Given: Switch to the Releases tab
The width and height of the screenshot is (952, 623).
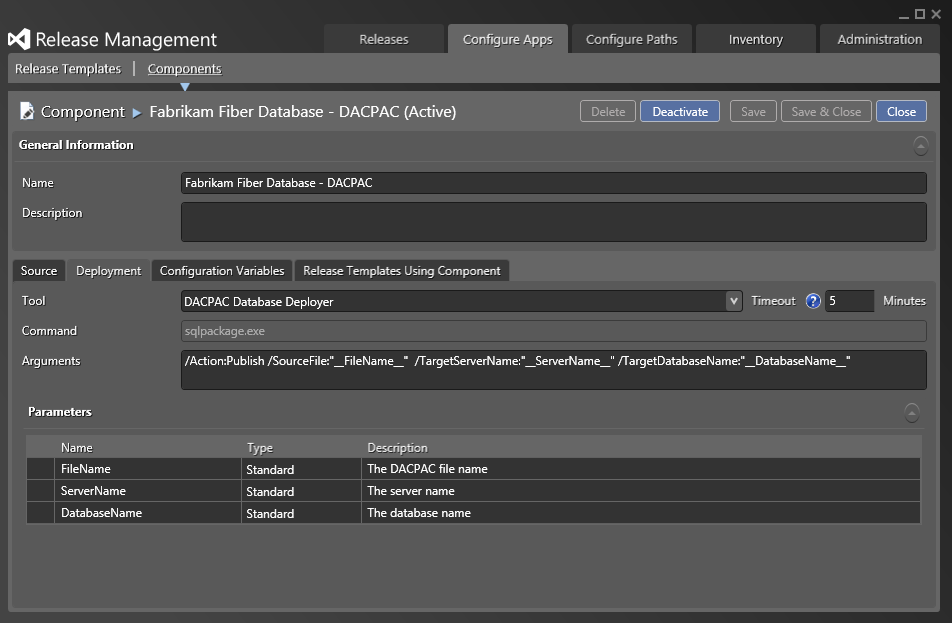Looking at the screenshot, I should pos(384,39).
